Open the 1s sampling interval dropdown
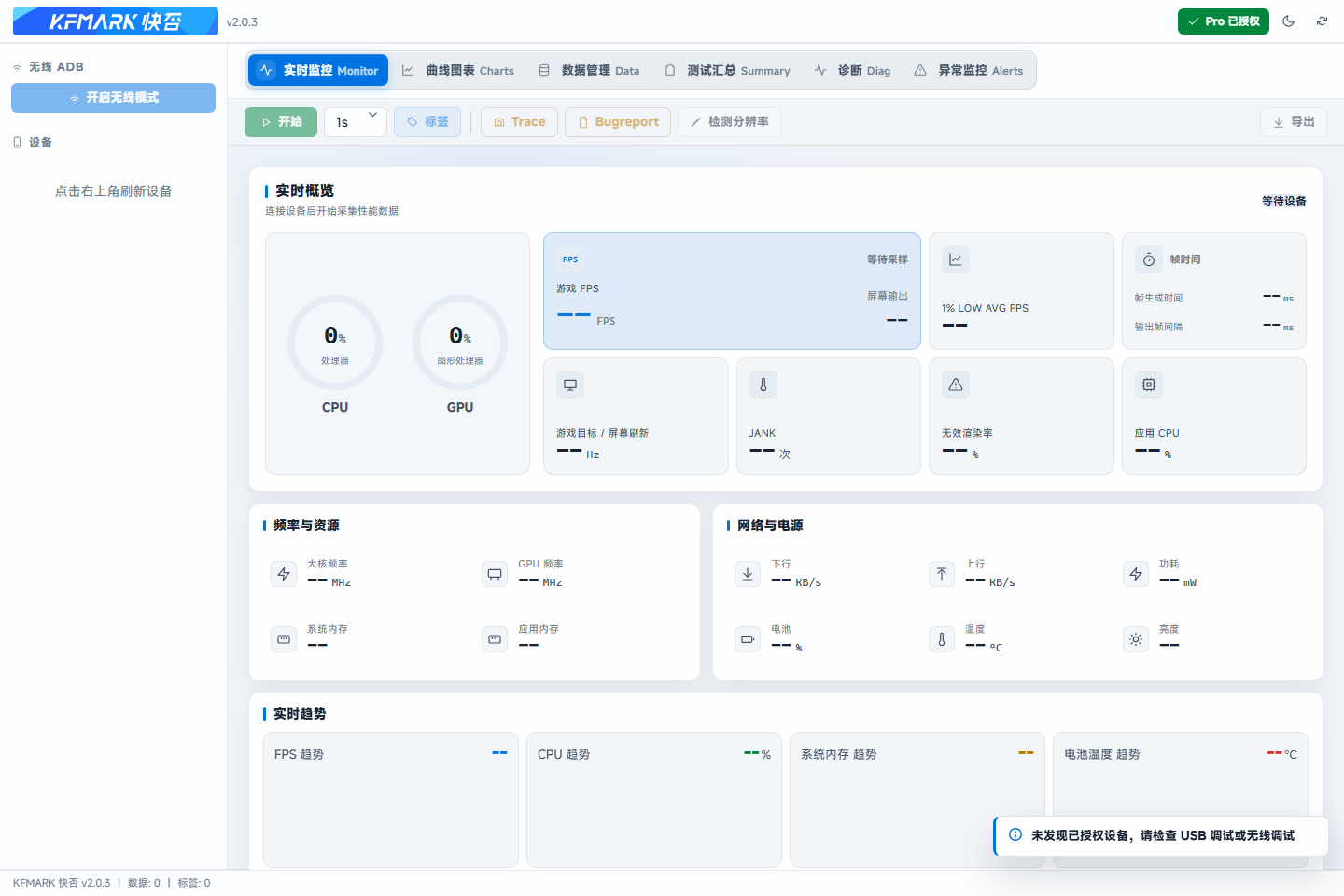Viewport: 1344px width, 896px height. (356, 122)
